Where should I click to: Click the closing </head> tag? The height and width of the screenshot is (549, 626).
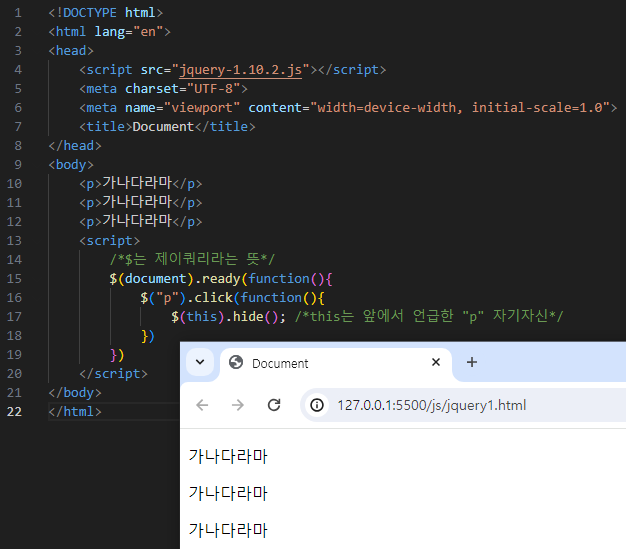point(75,146)
